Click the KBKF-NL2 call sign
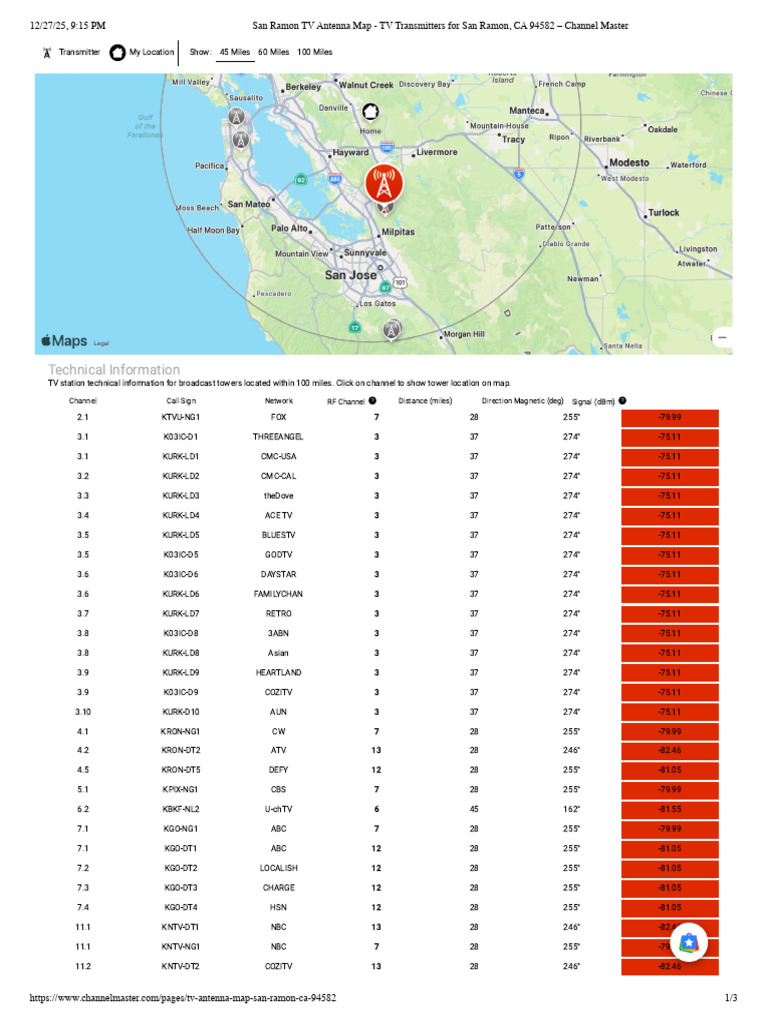768x1024 pixels. 181,809
